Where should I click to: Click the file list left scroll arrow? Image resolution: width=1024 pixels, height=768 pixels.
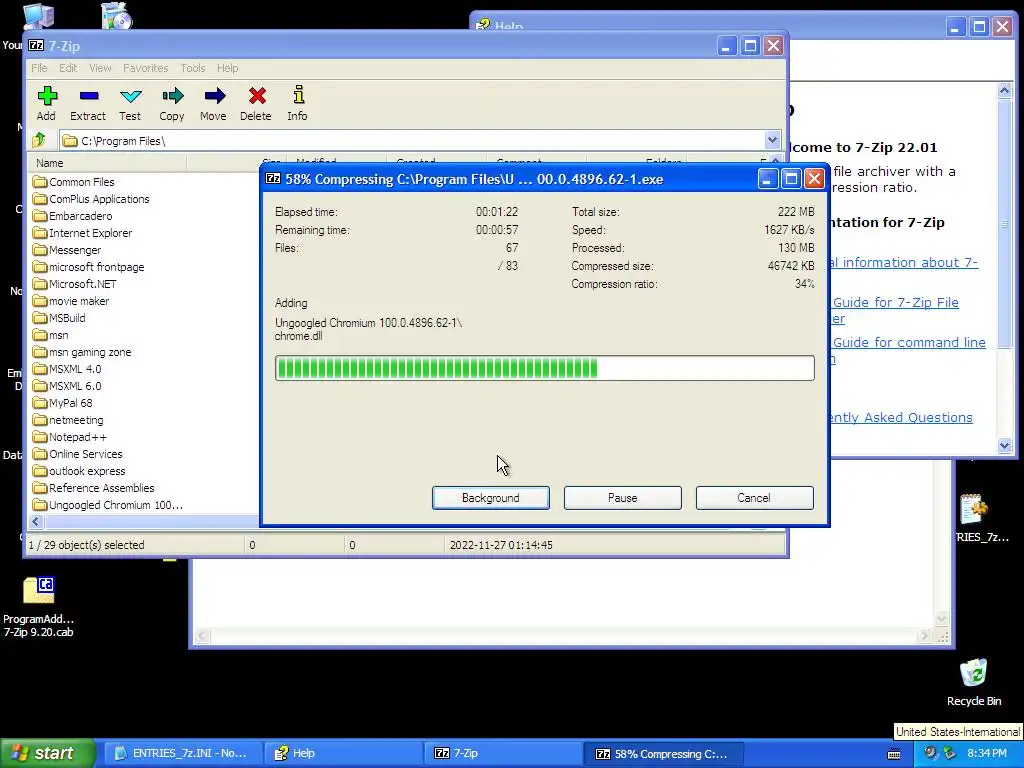point(36,521)
